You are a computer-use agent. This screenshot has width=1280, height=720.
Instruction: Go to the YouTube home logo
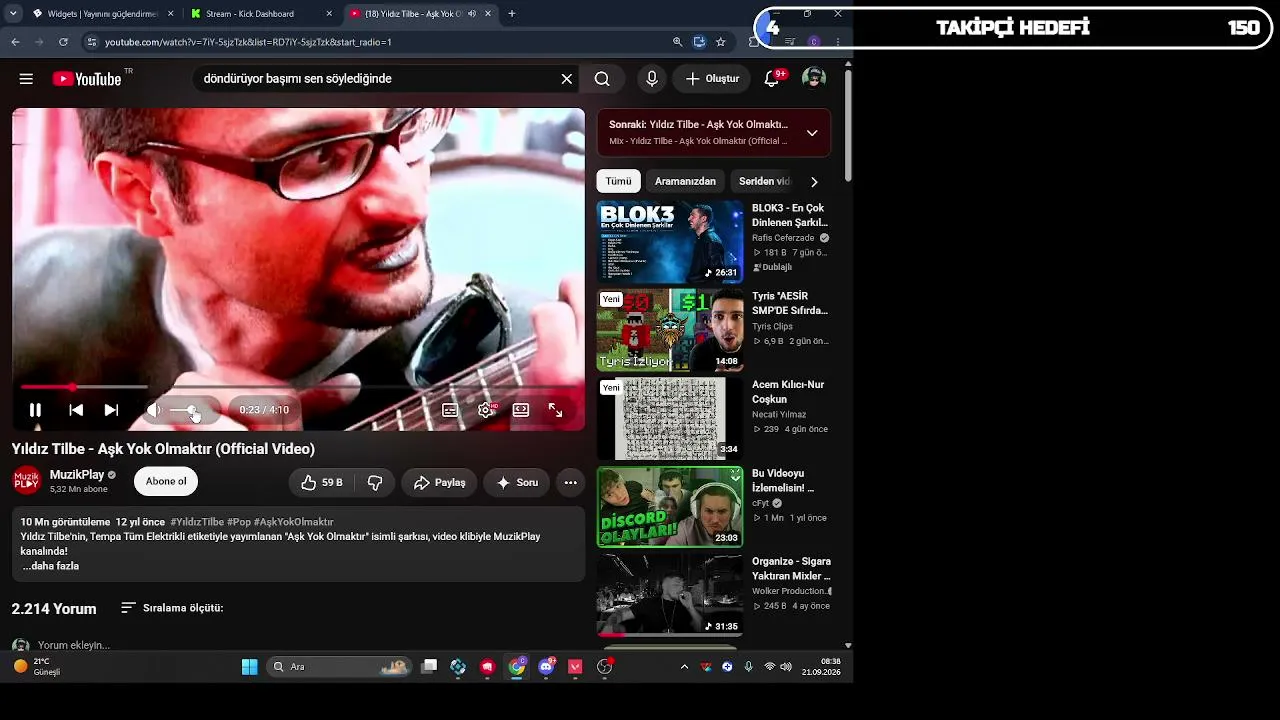(87, 79)
